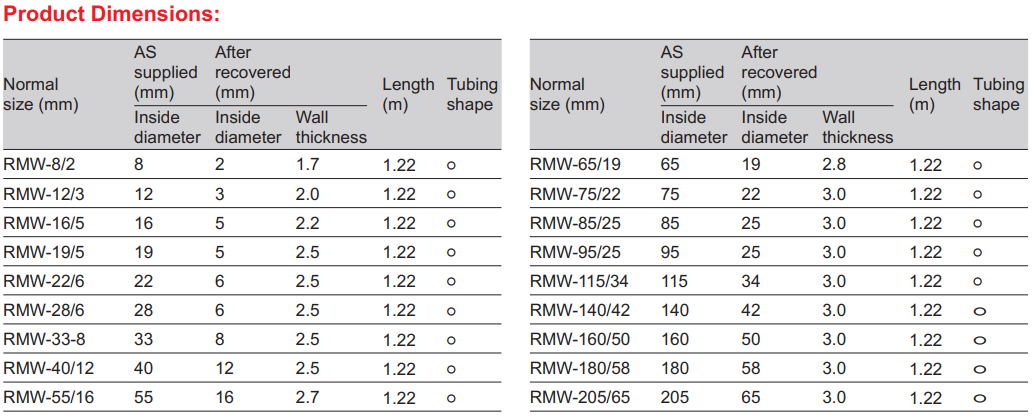Click the tubing shape circle for RMW-55/16
The height and width of the screenshot is (416, 1034).
(x=452, y=399)
